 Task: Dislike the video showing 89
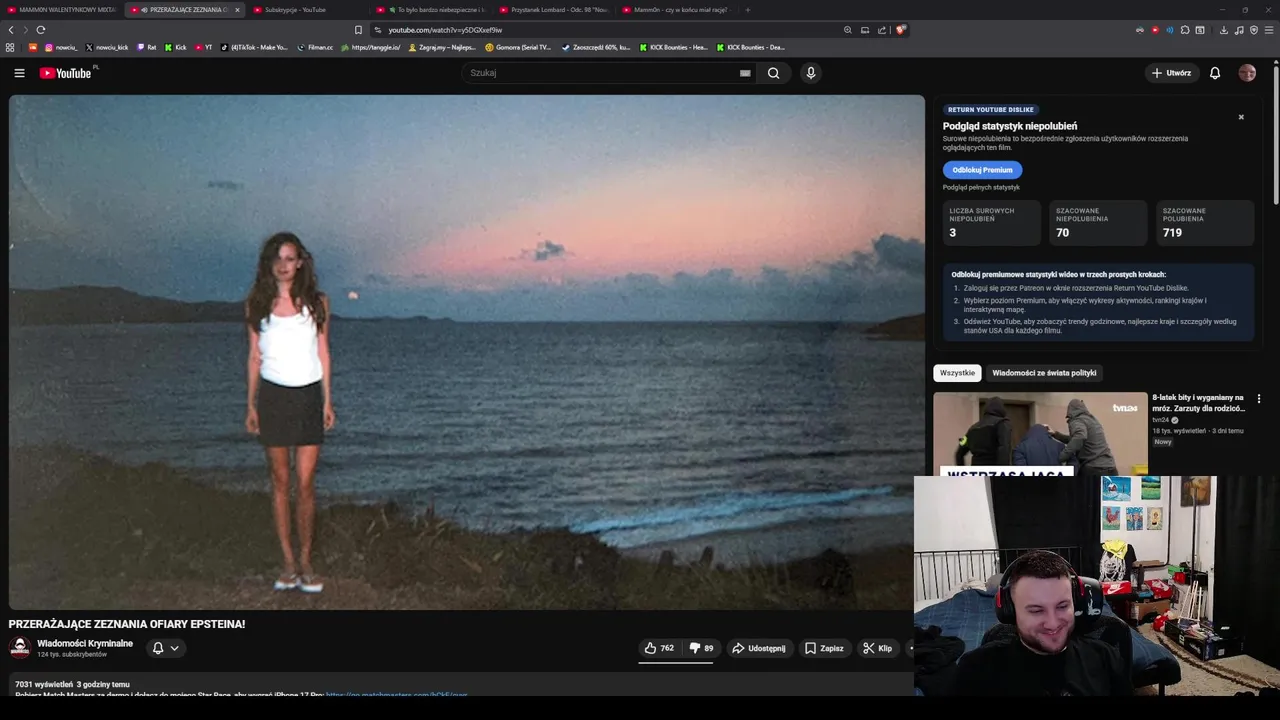(702, 648)
